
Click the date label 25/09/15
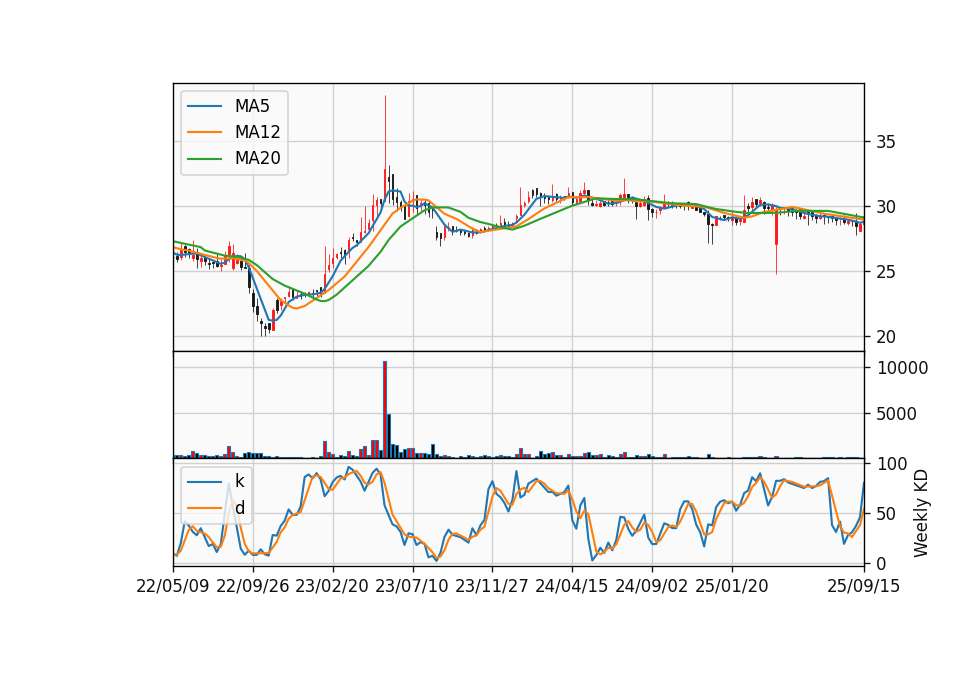pos(864,586)
